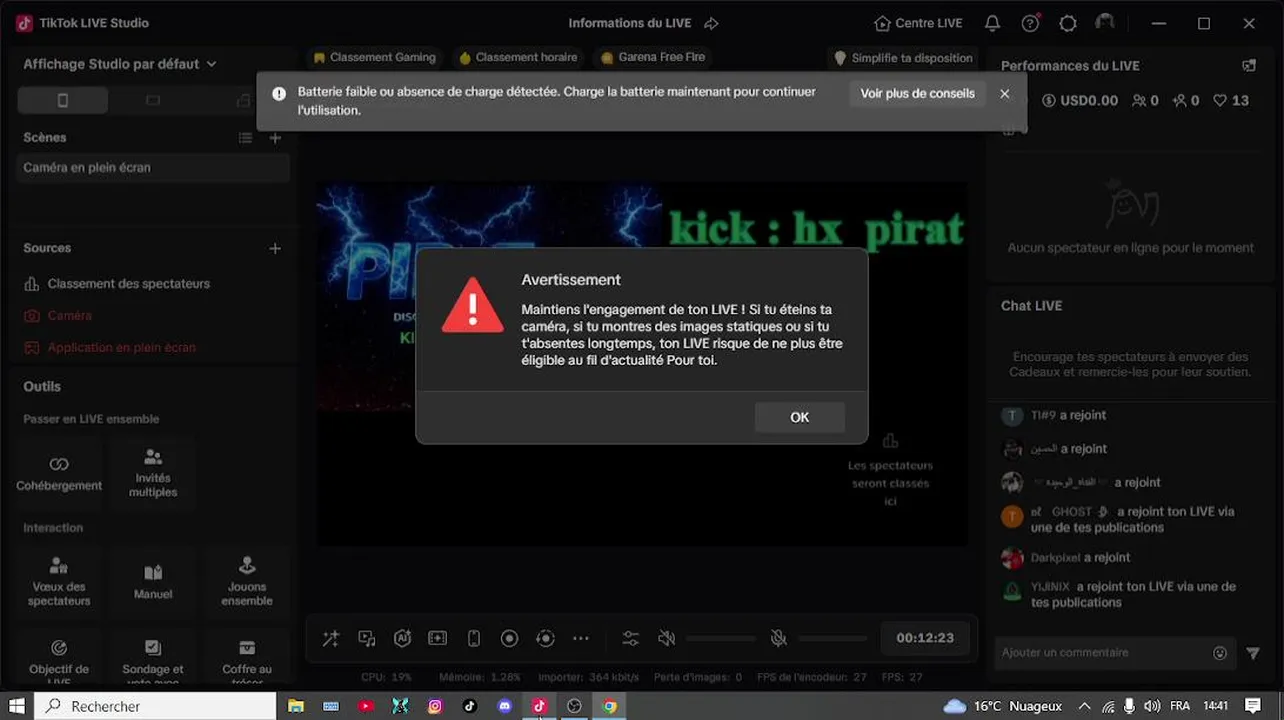Open the mobile phone toolbar tool
The image size is (1284, 720).
point(474,638)
